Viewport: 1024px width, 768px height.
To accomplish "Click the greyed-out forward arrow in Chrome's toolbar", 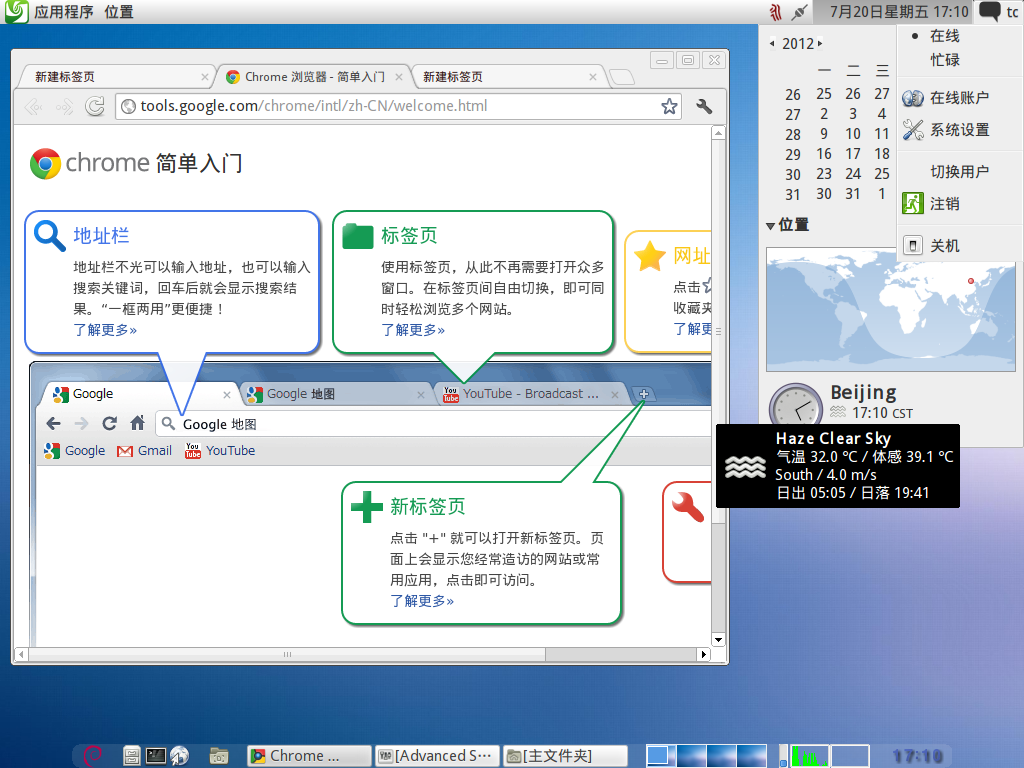I will pyautogui.click(x=64, y=106).
